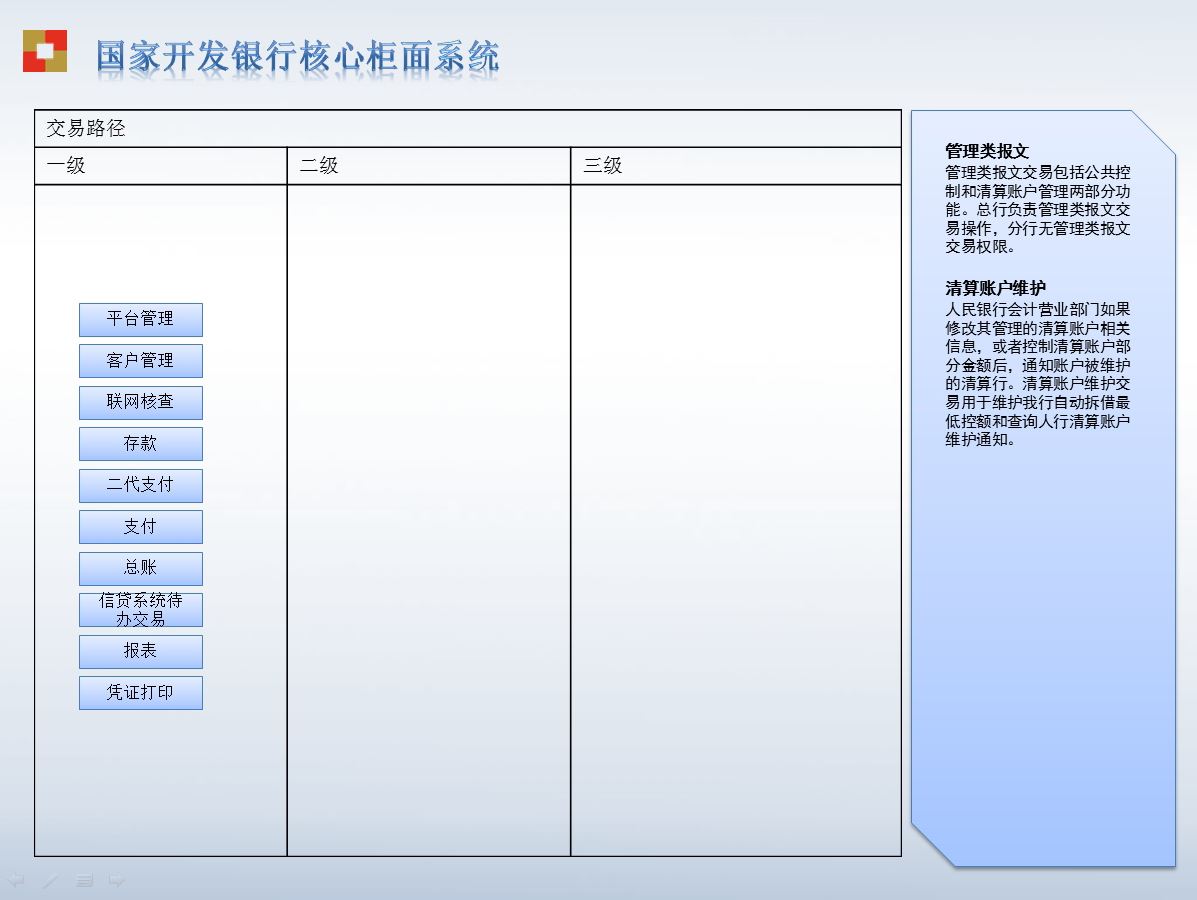This screenshot has height=900, width=1197.
Task: Click the paragraph starting 人民银行会计营业部门
Action: point(1038,374)
